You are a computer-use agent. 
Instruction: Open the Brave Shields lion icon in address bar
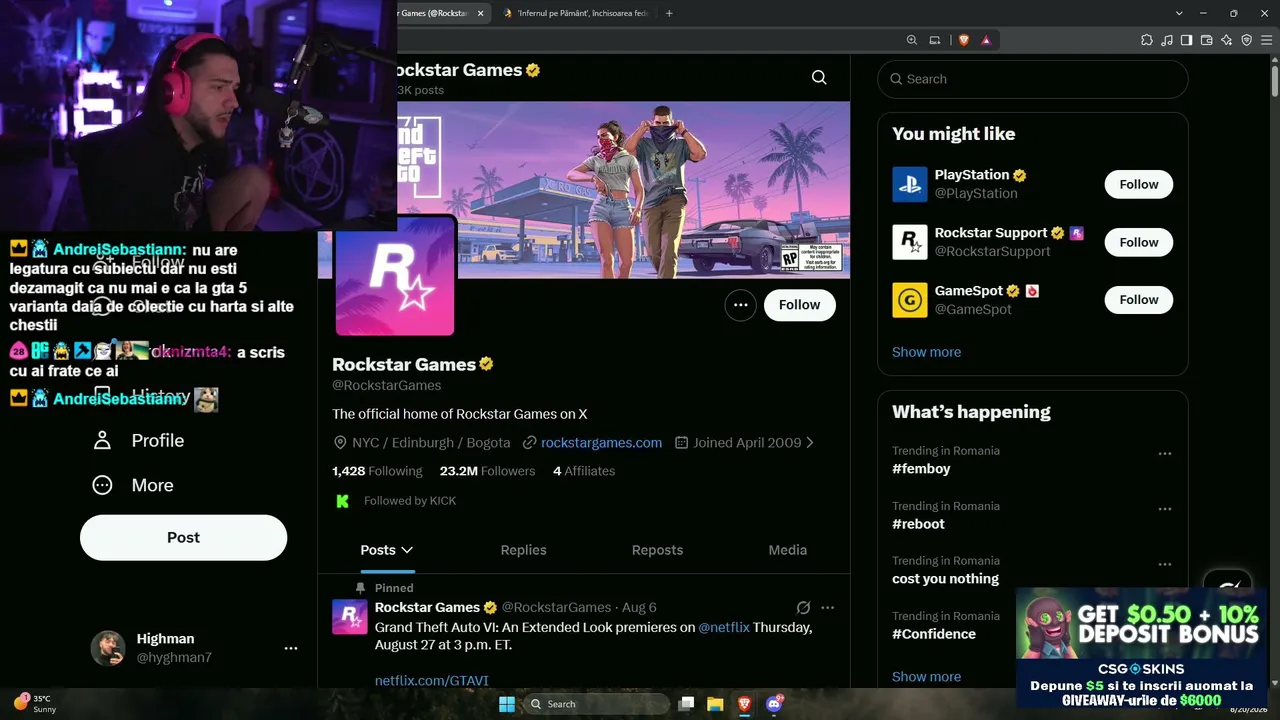[964, 40]
